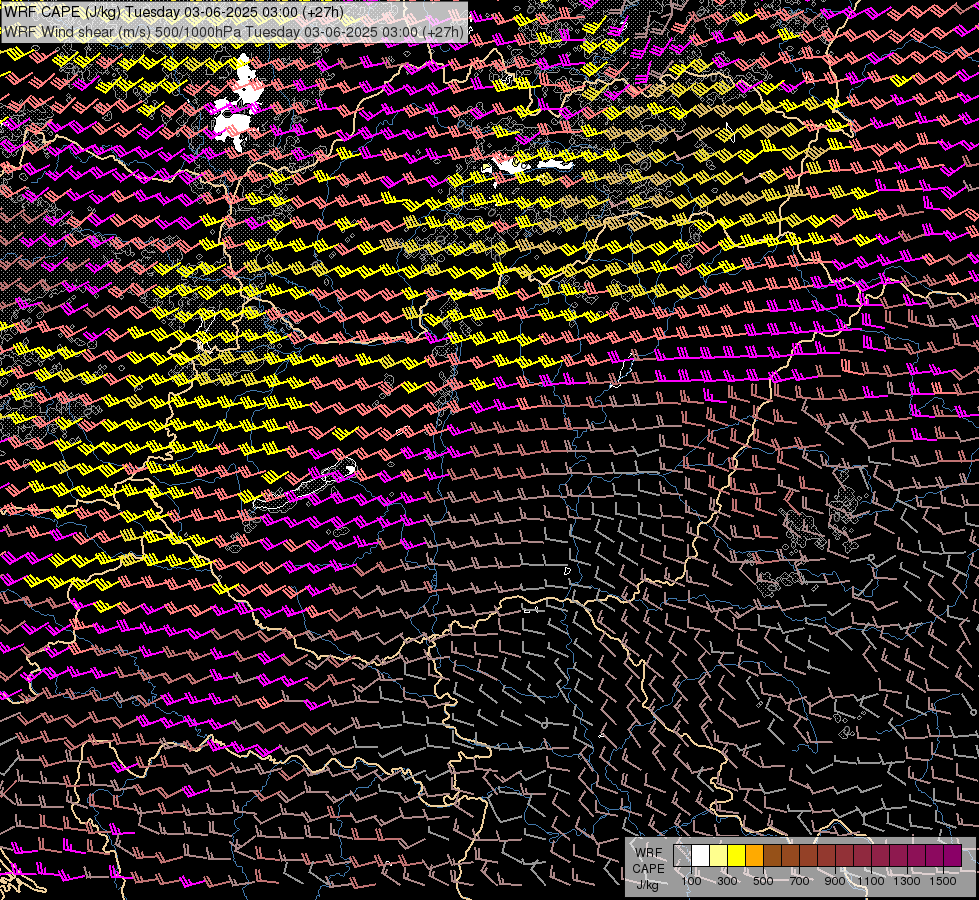The width and height of the screenshot is (979, 900).
Task: Click the legend value 900
Action: pos(835,881)
